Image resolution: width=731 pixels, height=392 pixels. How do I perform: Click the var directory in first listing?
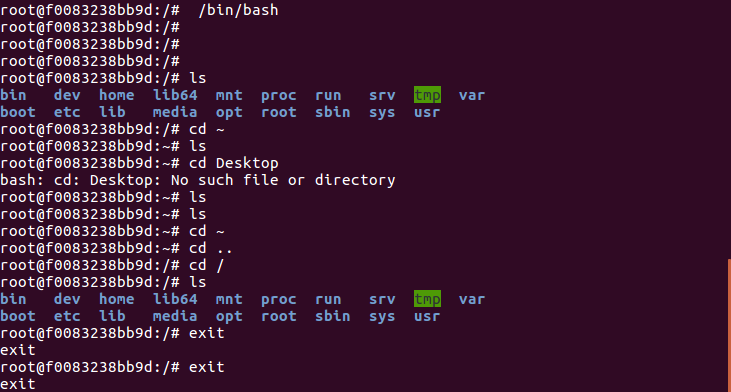coord(472,95)
